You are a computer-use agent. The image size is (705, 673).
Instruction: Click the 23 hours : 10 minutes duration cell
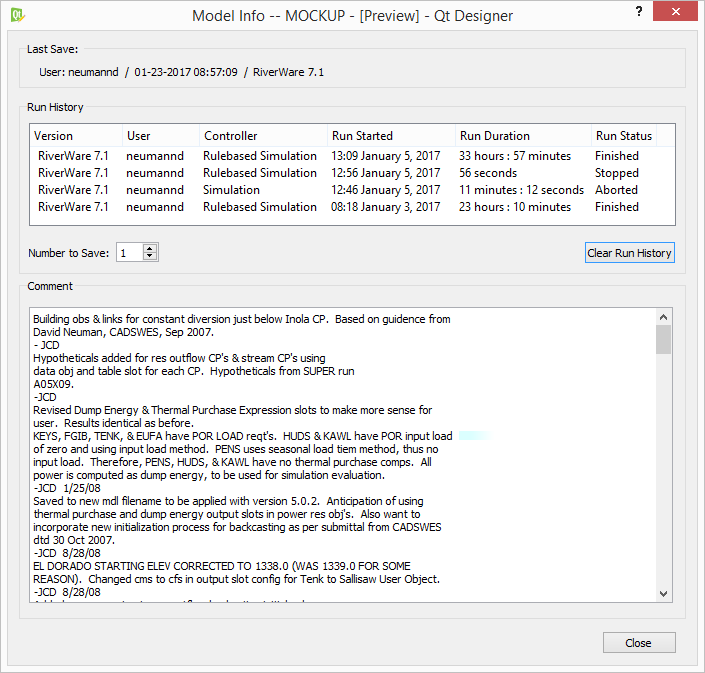(515, 207)
